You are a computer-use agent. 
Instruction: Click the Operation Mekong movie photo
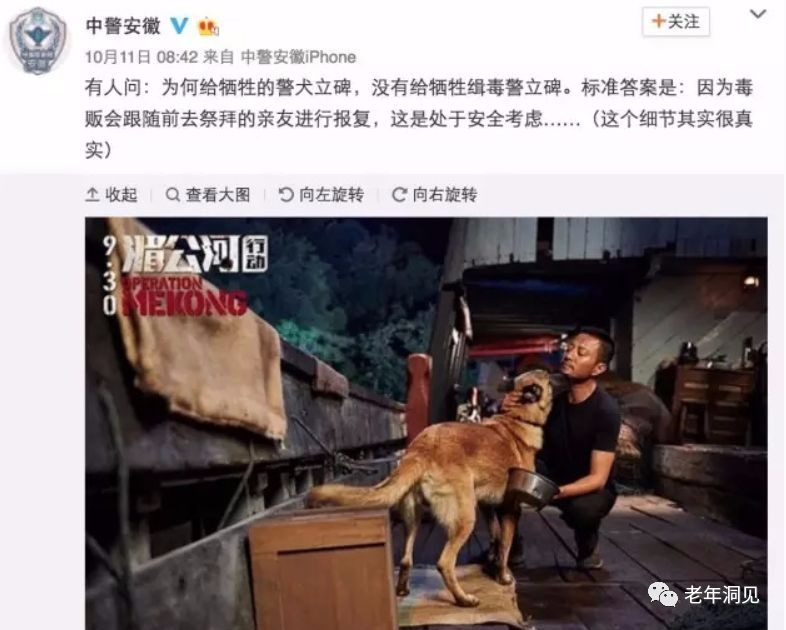point(426,423)
